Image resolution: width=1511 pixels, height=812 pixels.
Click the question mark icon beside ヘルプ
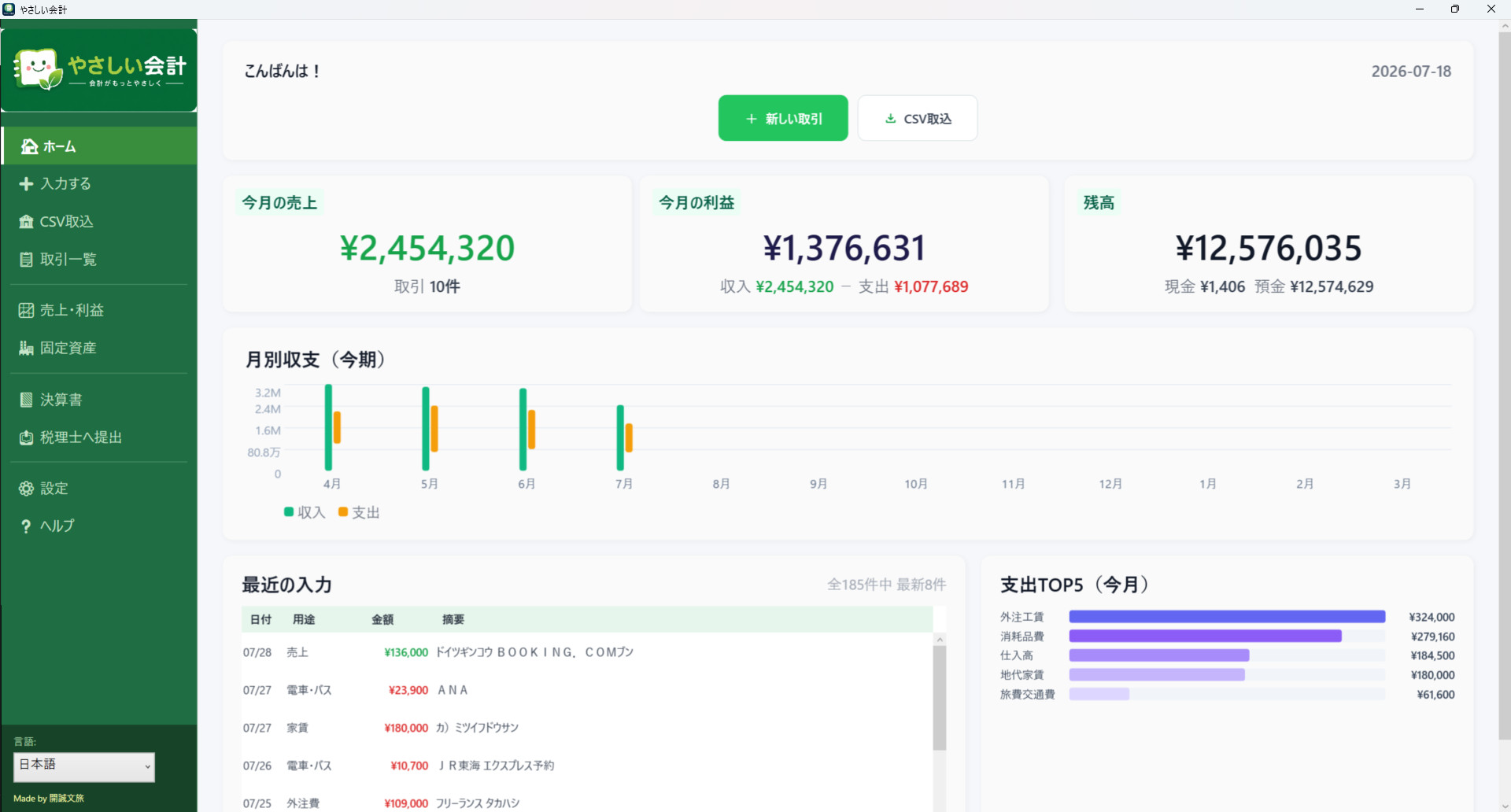point(26,526)
